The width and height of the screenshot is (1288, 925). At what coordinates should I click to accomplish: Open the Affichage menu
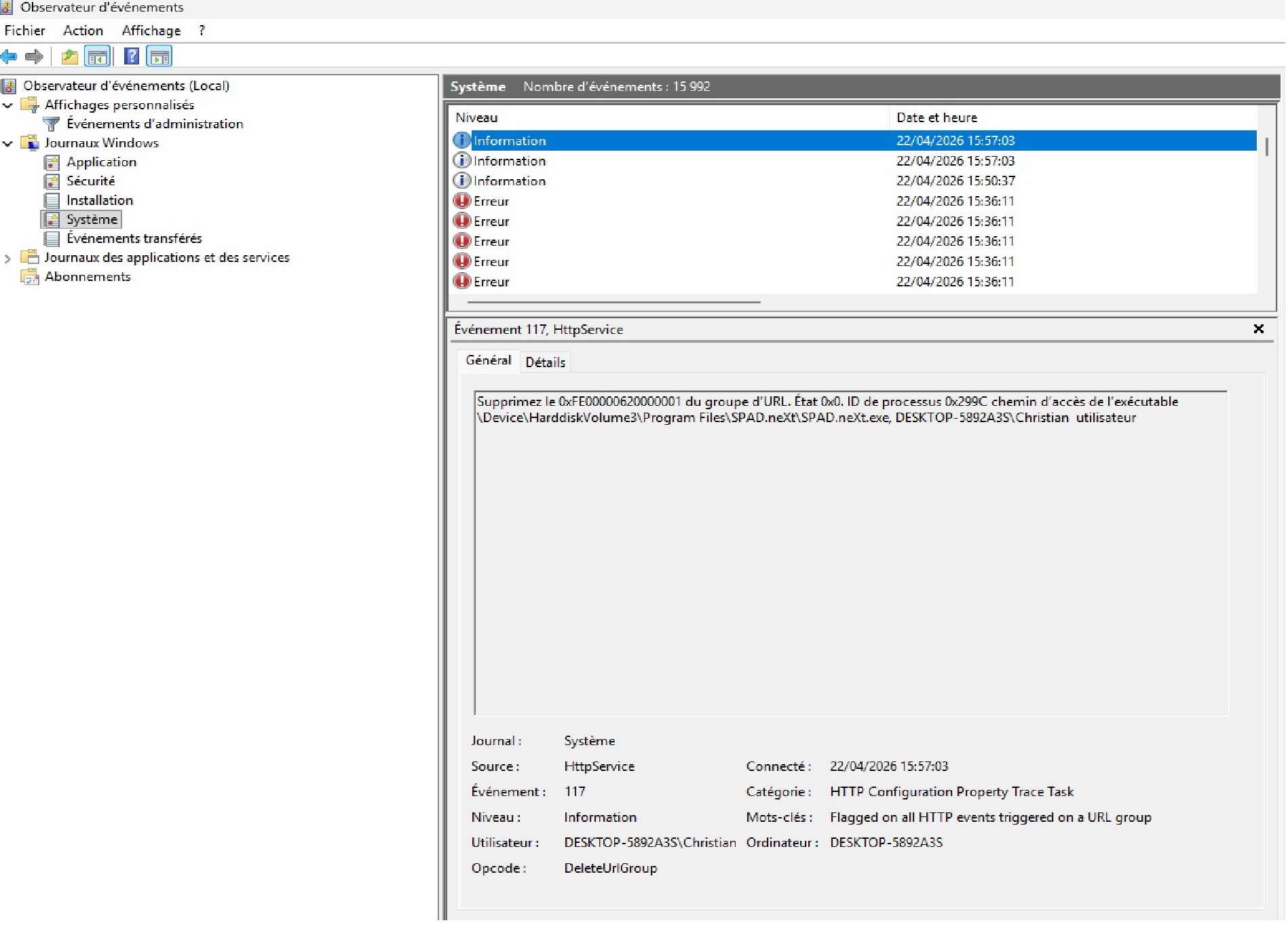(151, 31)
